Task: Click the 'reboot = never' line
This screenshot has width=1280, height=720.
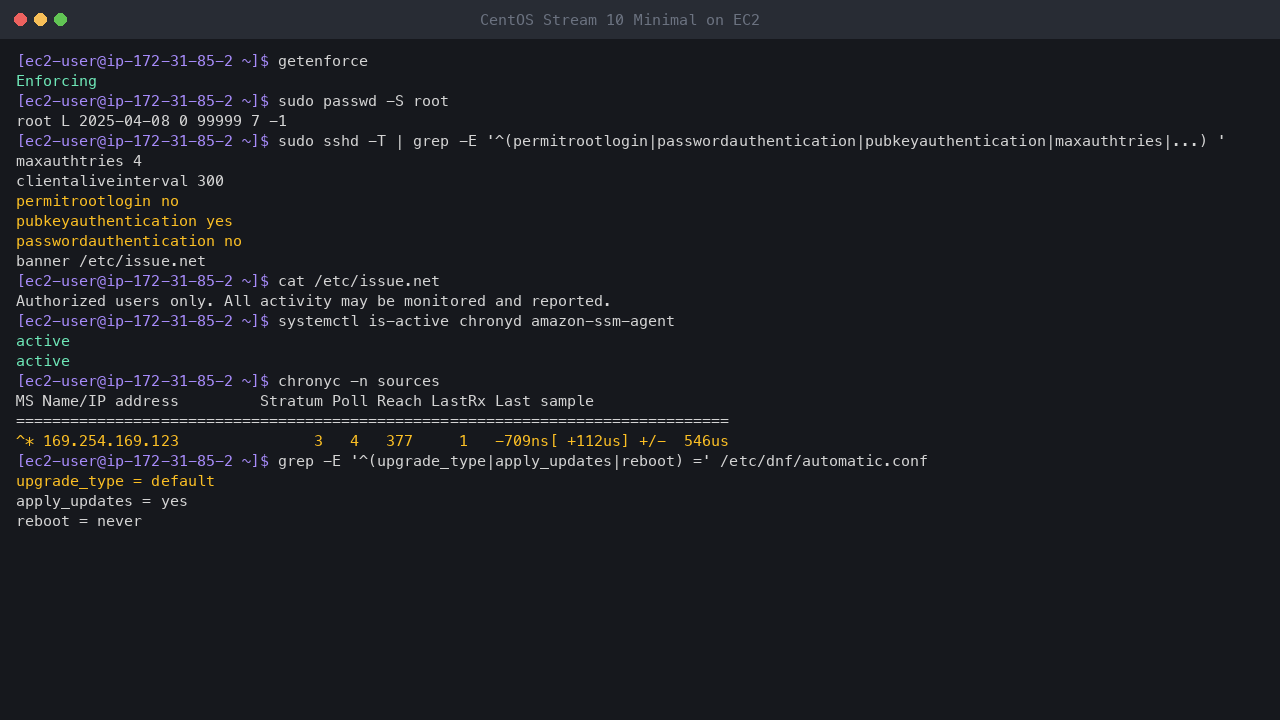Action: click(79, 521)
